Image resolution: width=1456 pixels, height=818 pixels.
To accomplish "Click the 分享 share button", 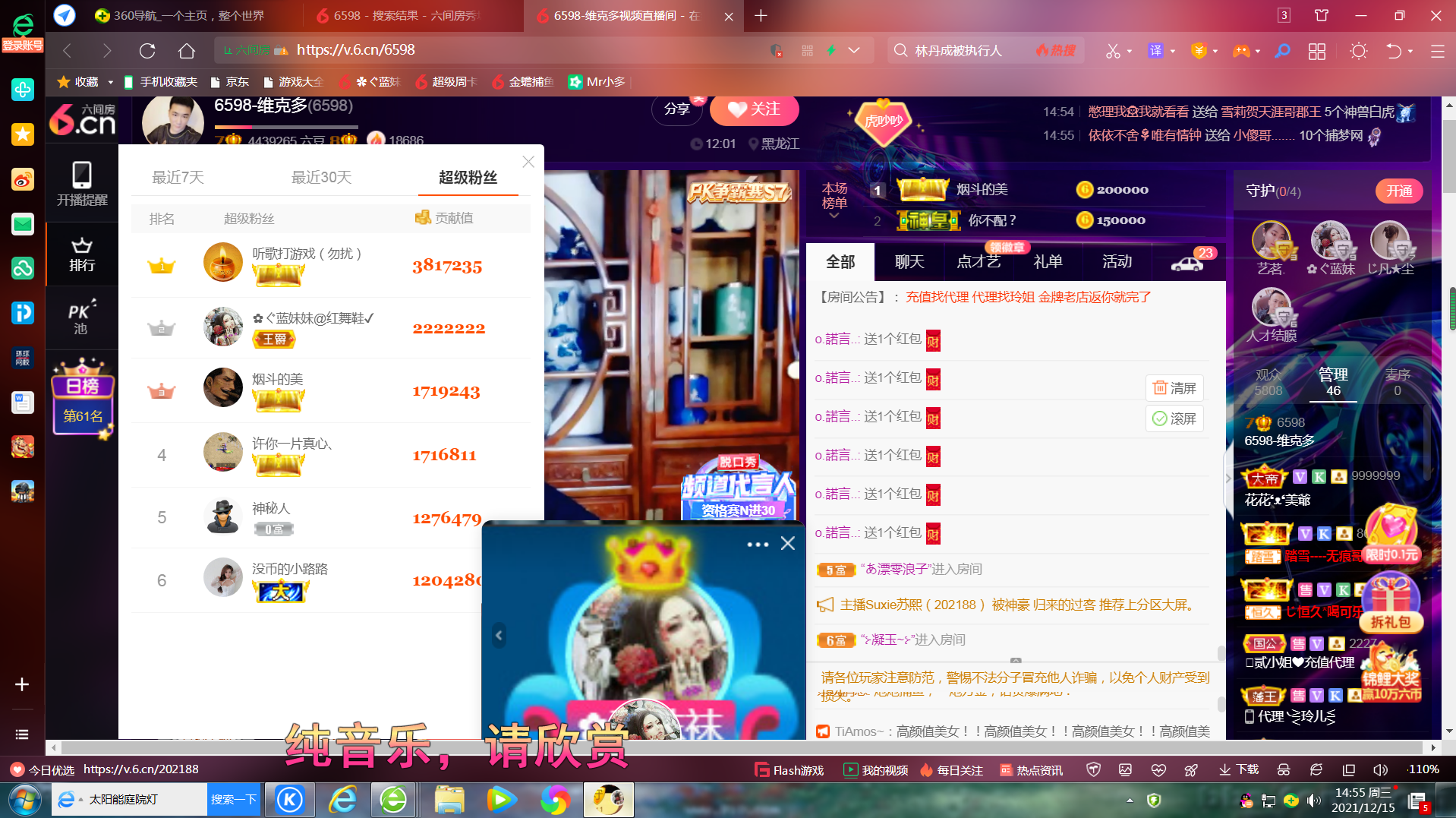I will [676, 109].
